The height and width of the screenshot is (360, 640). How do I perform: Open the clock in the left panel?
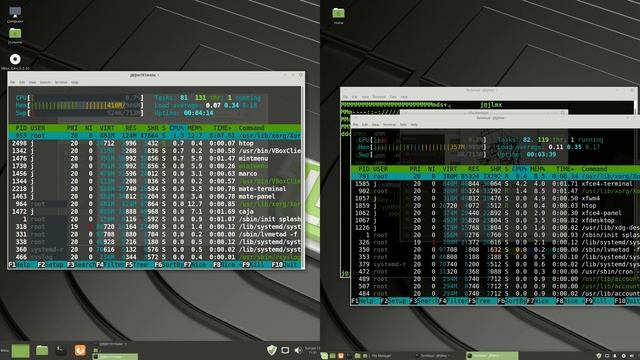coord(313,350)
